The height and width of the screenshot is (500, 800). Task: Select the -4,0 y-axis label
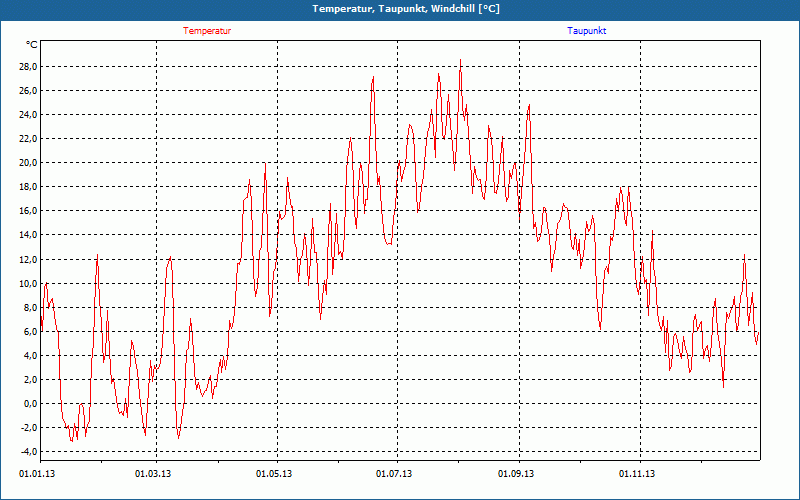point(29,452)
